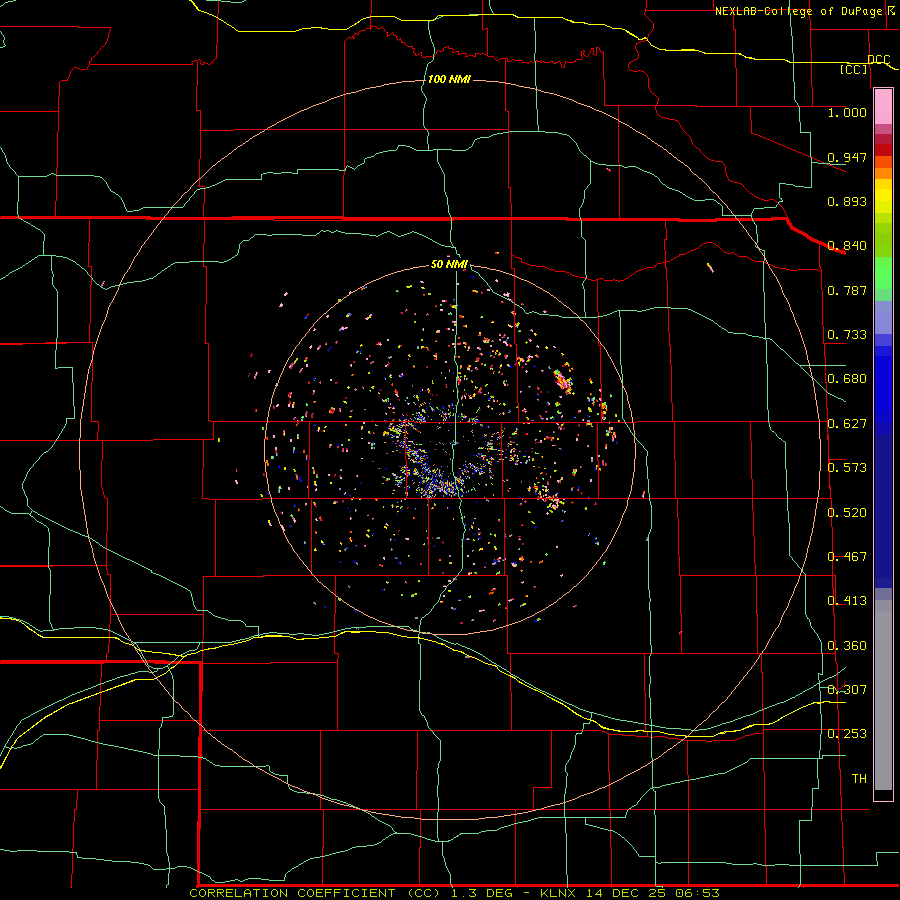The image size is (900, 900).
Task: Click the 0.253 color scale value
Action: coord(847,734)
